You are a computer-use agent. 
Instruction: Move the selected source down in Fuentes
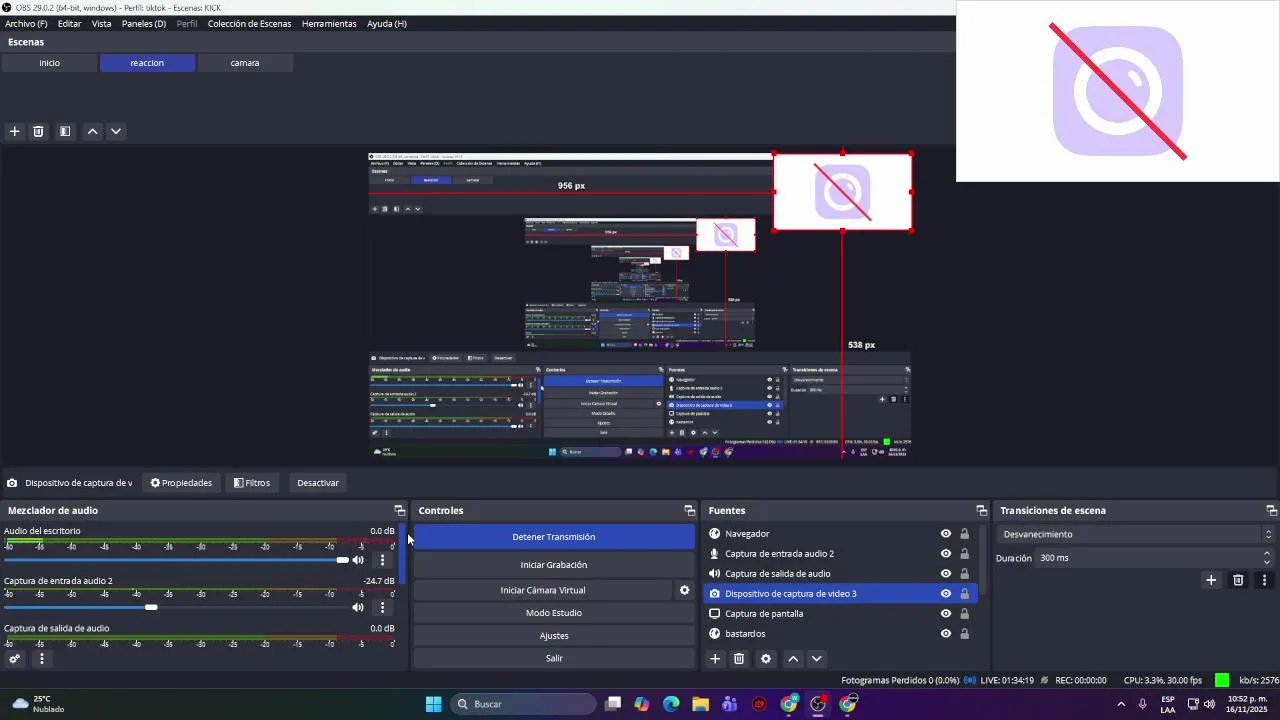point(817,659)
